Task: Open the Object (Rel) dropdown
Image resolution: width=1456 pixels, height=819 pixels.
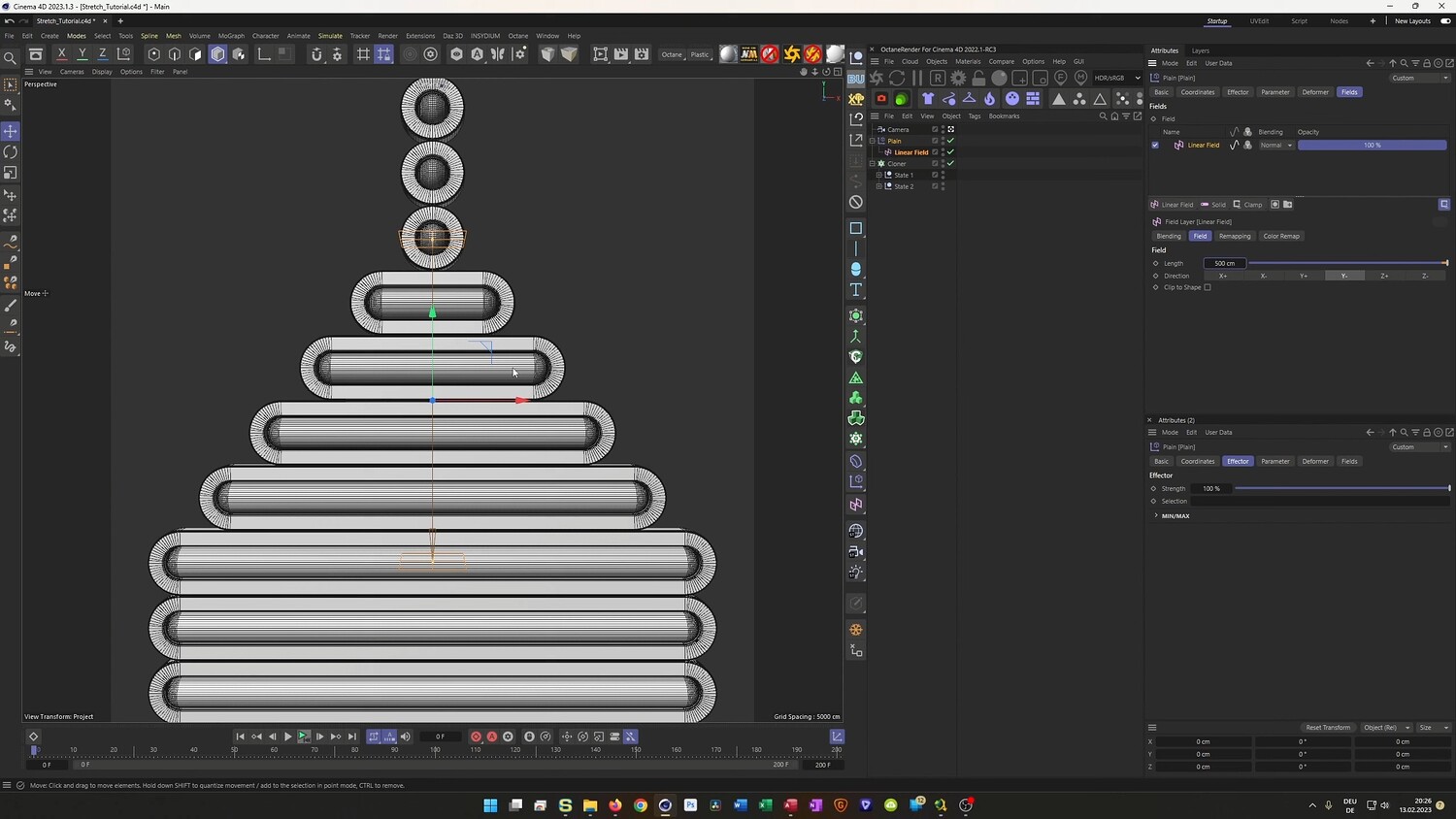Action: pos(1386,728)
